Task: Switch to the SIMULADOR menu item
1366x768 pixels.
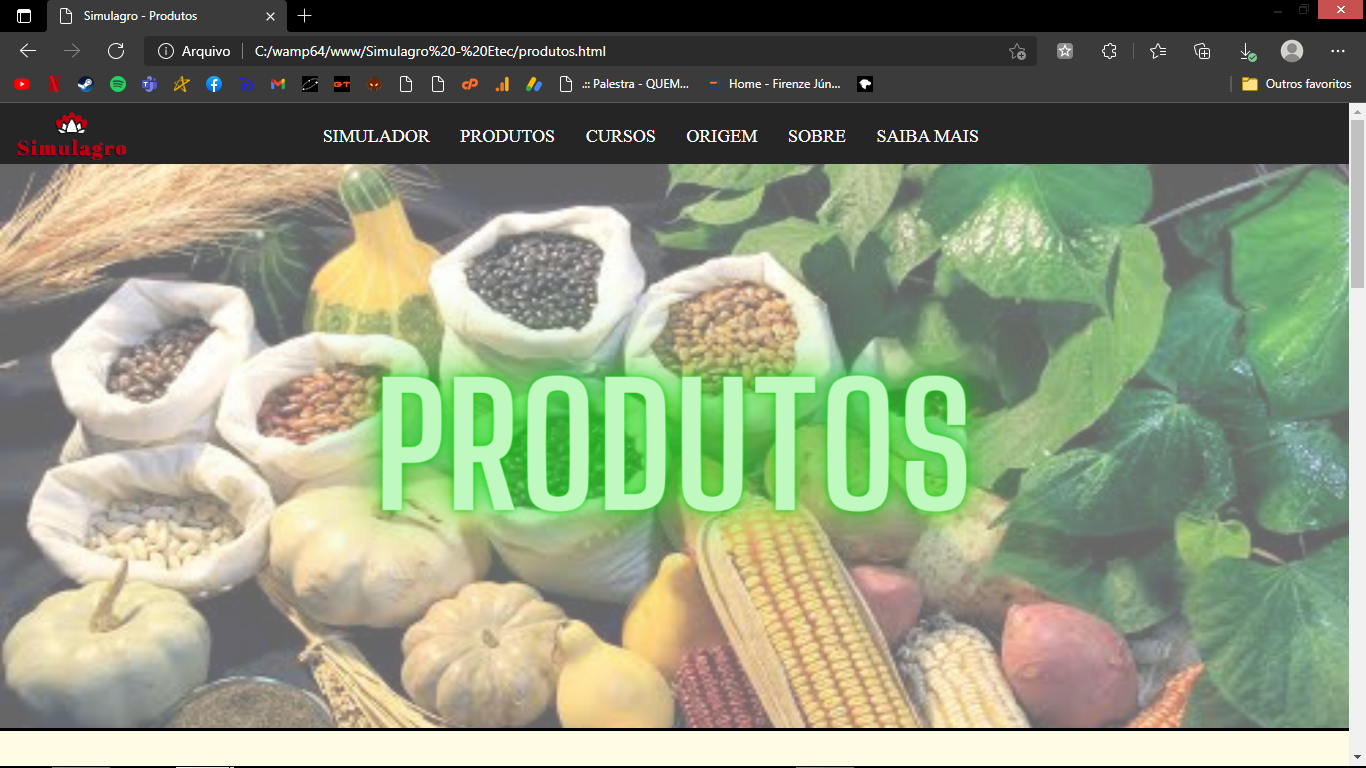Action: click(x=376, y=136)
